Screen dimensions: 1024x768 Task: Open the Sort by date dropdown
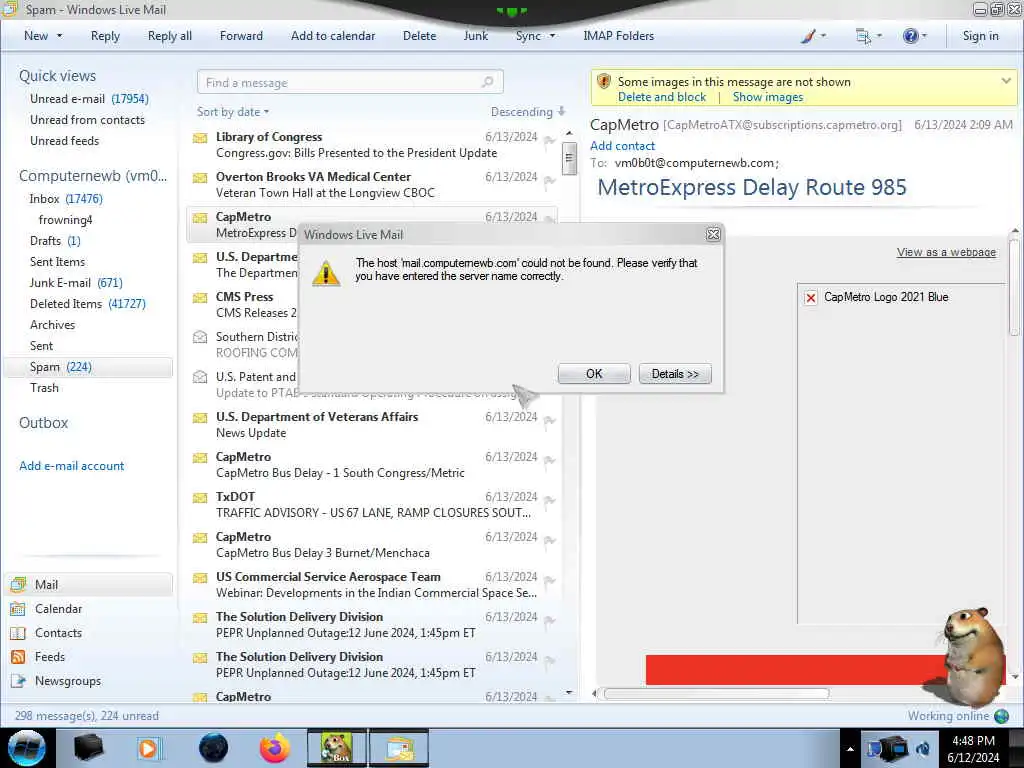click(232, 112)
